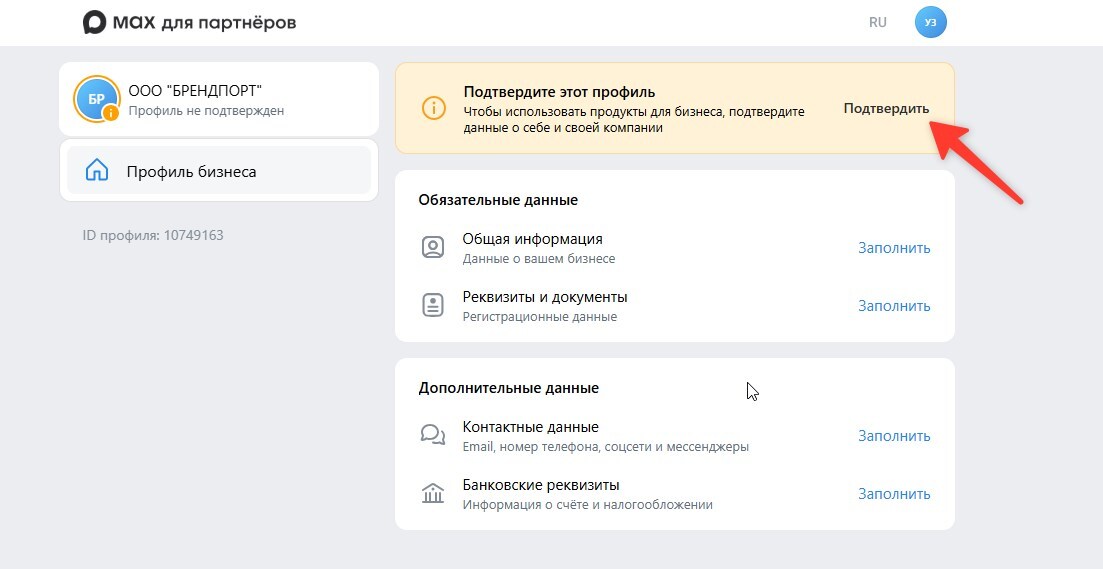
Task: Click Заполнить for Реквизиты и документы
Action: pyautogui.click(x=894, y=306)
